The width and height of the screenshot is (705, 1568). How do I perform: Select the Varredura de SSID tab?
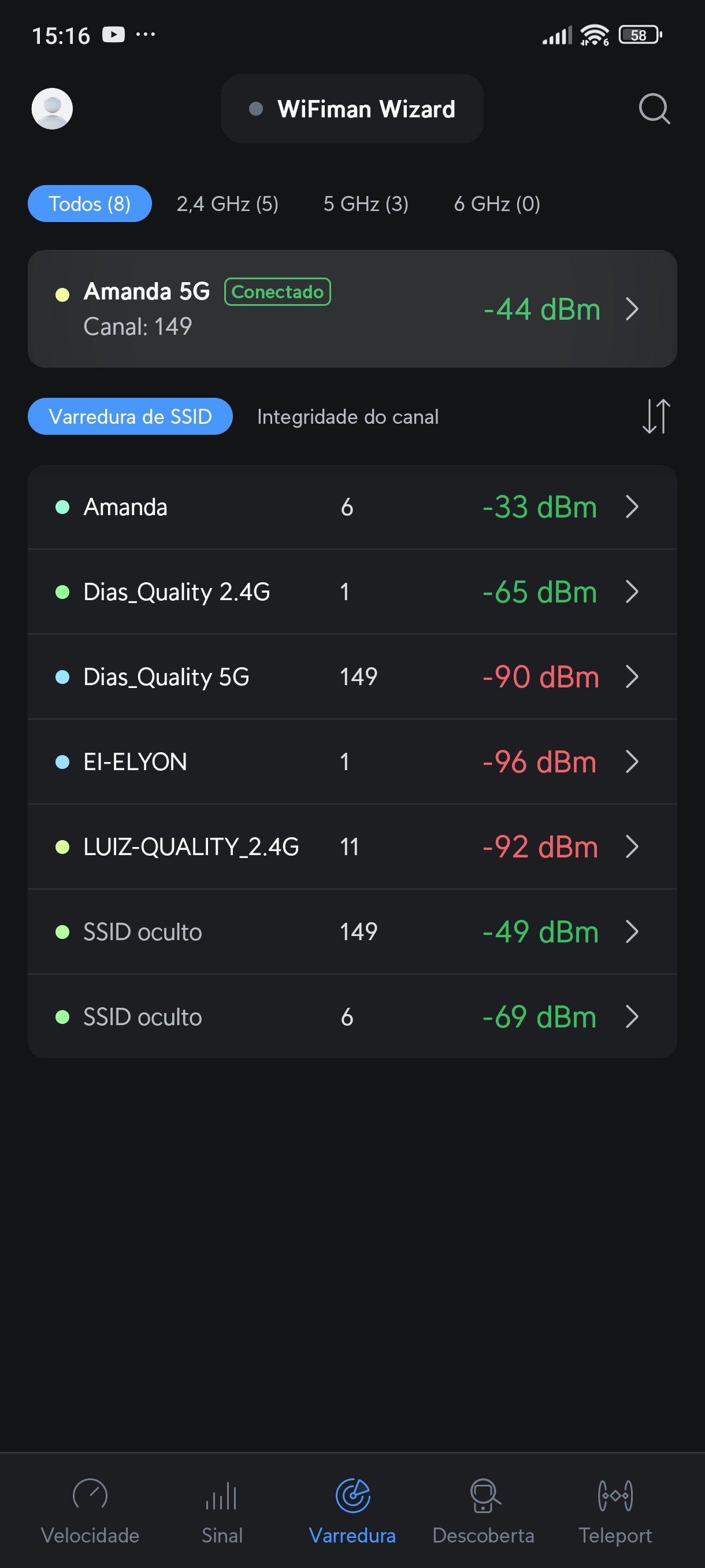[130, 417]
